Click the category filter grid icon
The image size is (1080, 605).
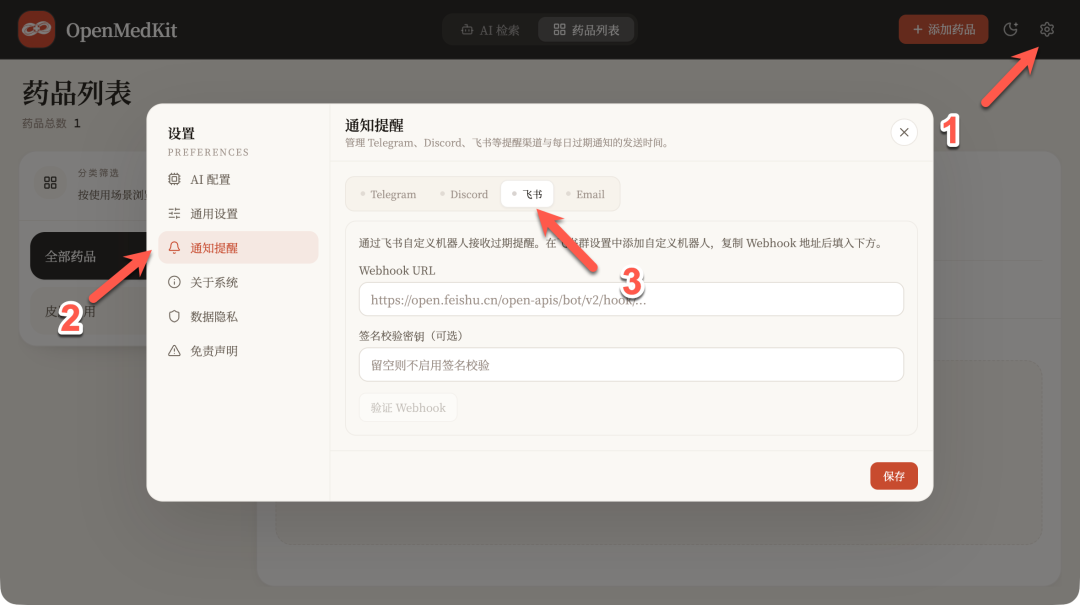(50, 183)
